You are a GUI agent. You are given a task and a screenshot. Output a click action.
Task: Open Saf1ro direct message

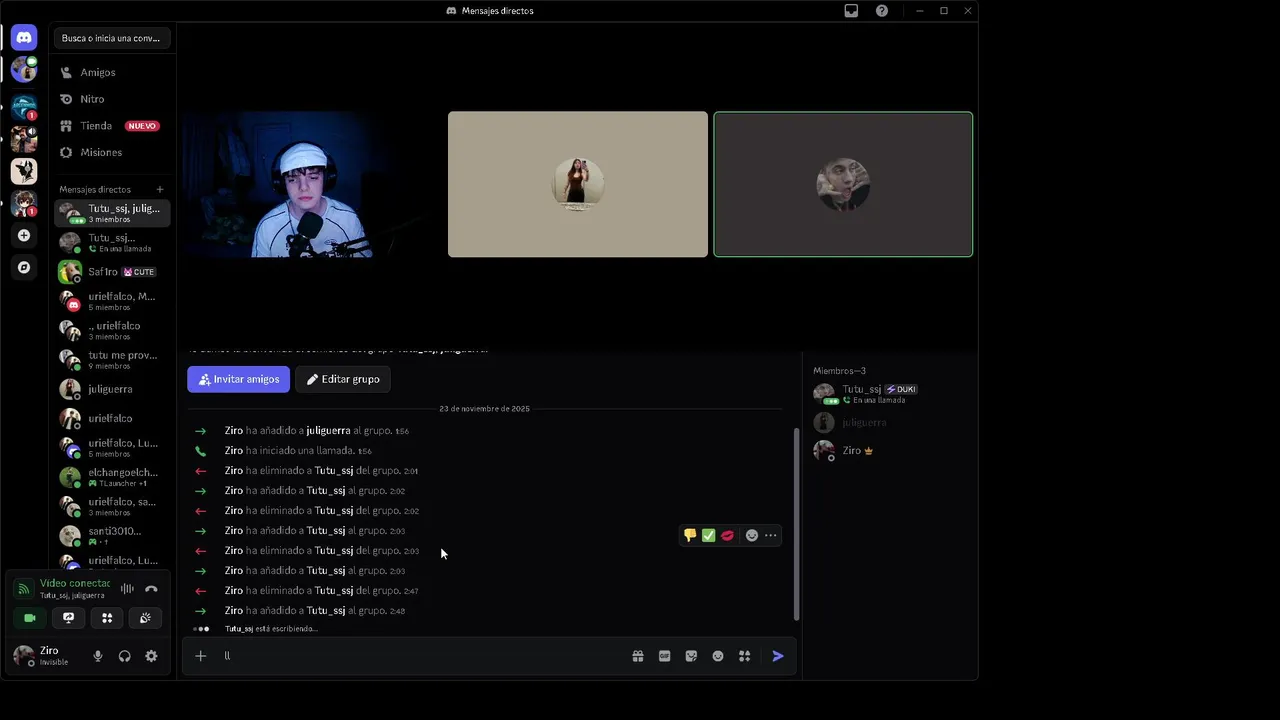point(112,272)
